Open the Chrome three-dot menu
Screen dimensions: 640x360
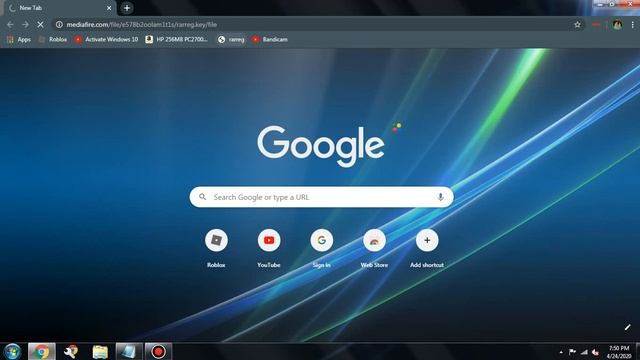633,24
